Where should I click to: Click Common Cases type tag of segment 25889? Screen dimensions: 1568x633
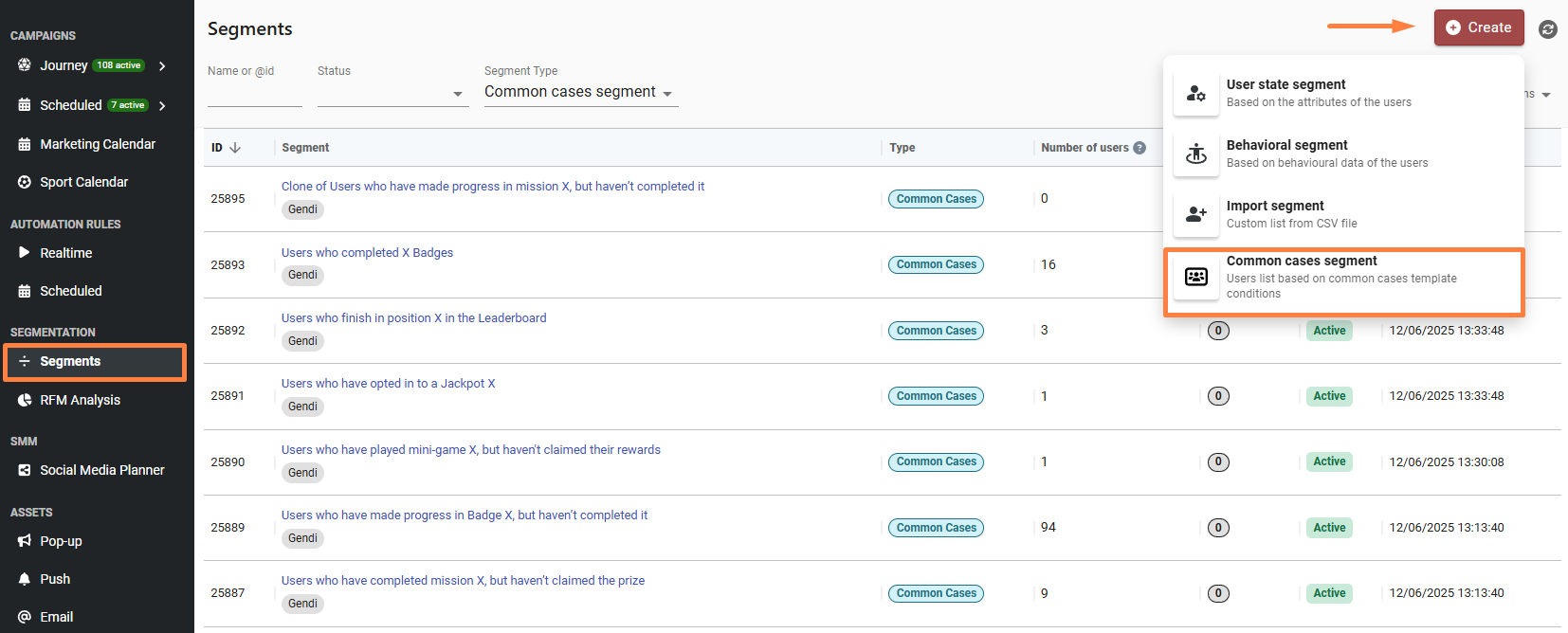pos(936,528)
